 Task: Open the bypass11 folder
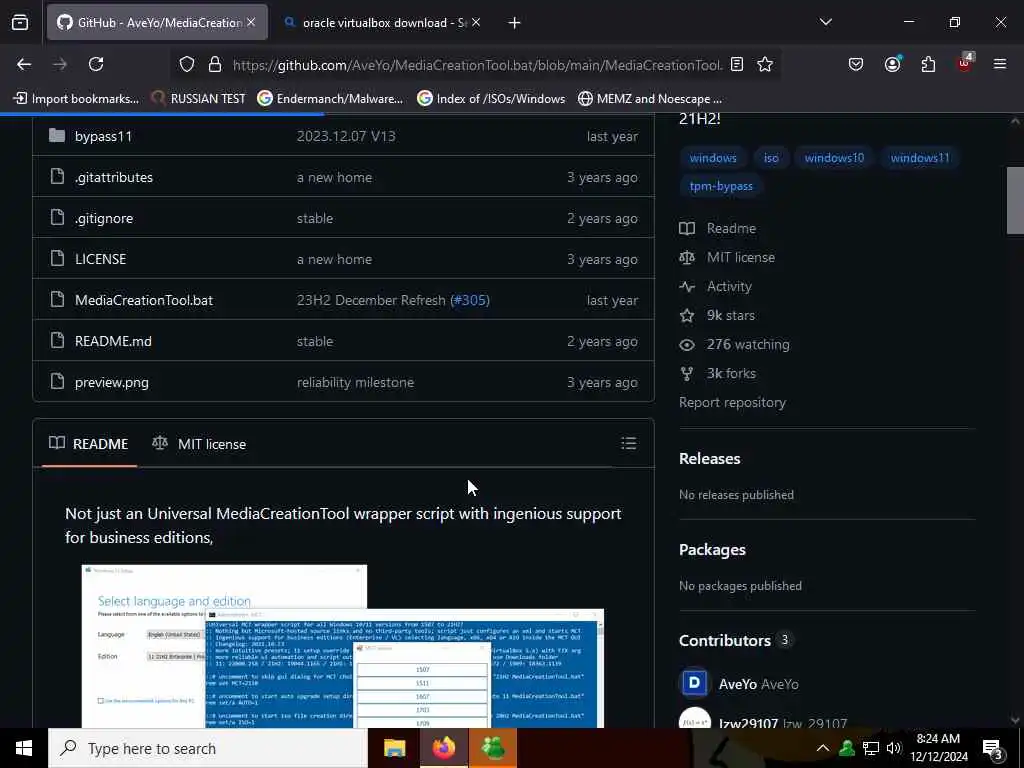click(x=103, y=136)
